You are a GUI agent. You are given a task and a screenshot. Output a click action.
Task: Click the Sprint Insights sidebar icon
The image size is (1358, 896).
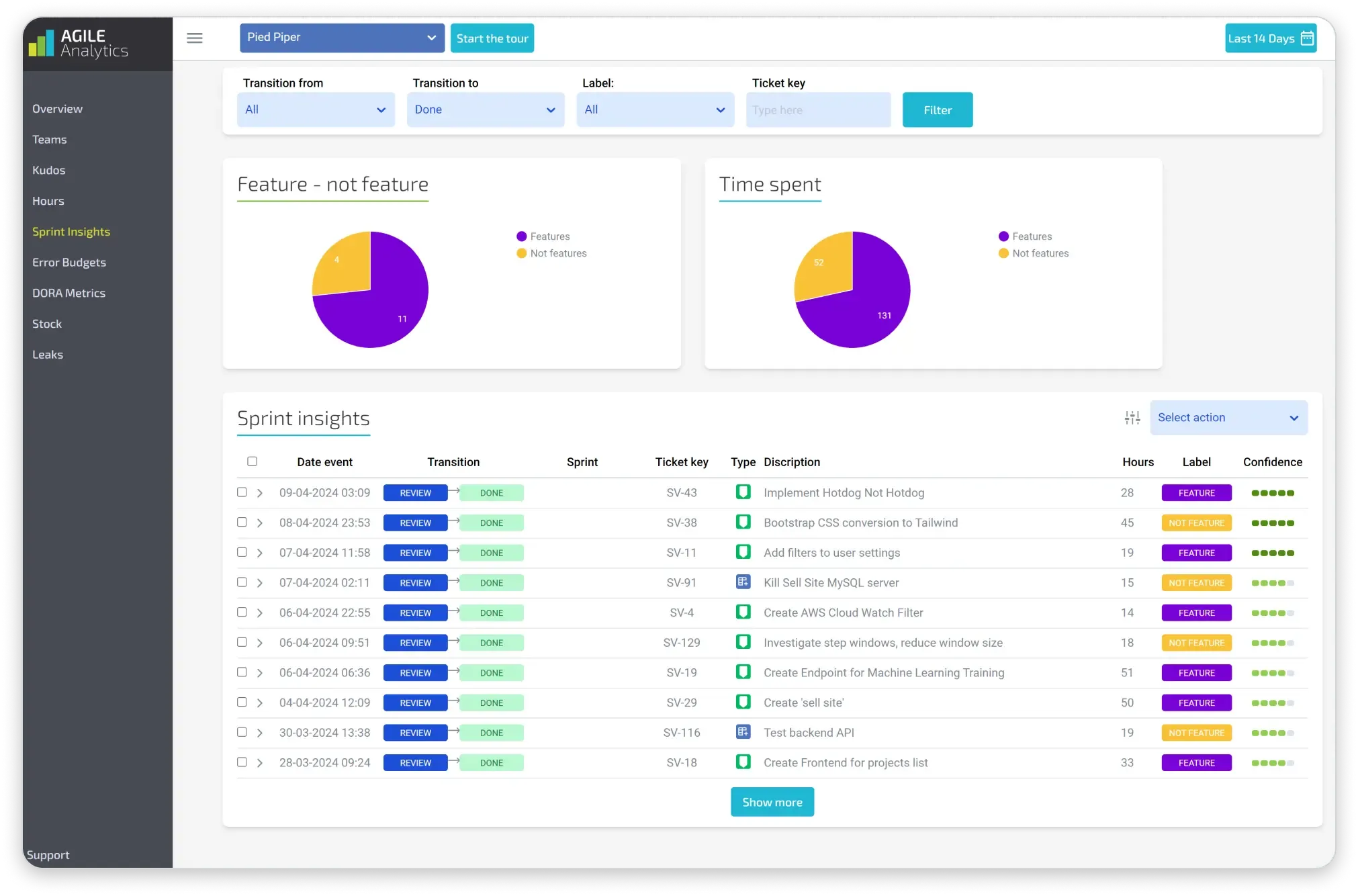point(71,231)
